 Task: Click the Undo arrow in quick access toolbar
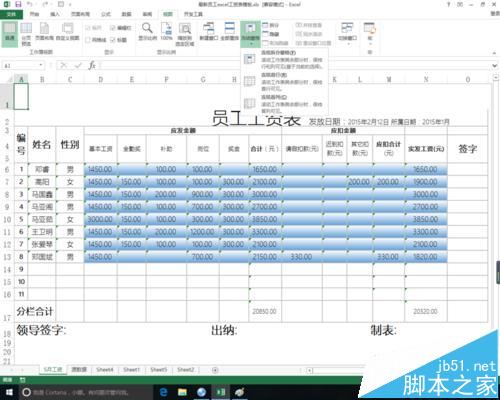[30, 4]
